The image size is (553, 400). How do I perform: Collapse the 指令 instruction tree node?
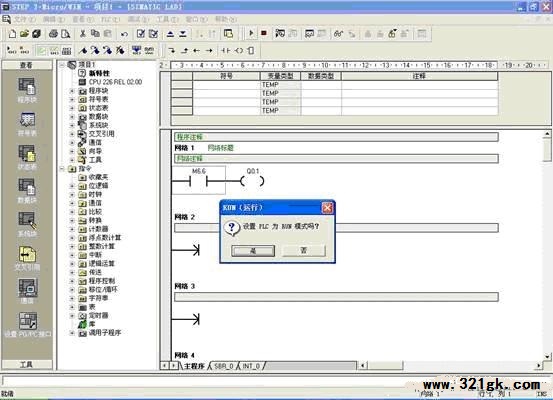(x=62, y=169)
